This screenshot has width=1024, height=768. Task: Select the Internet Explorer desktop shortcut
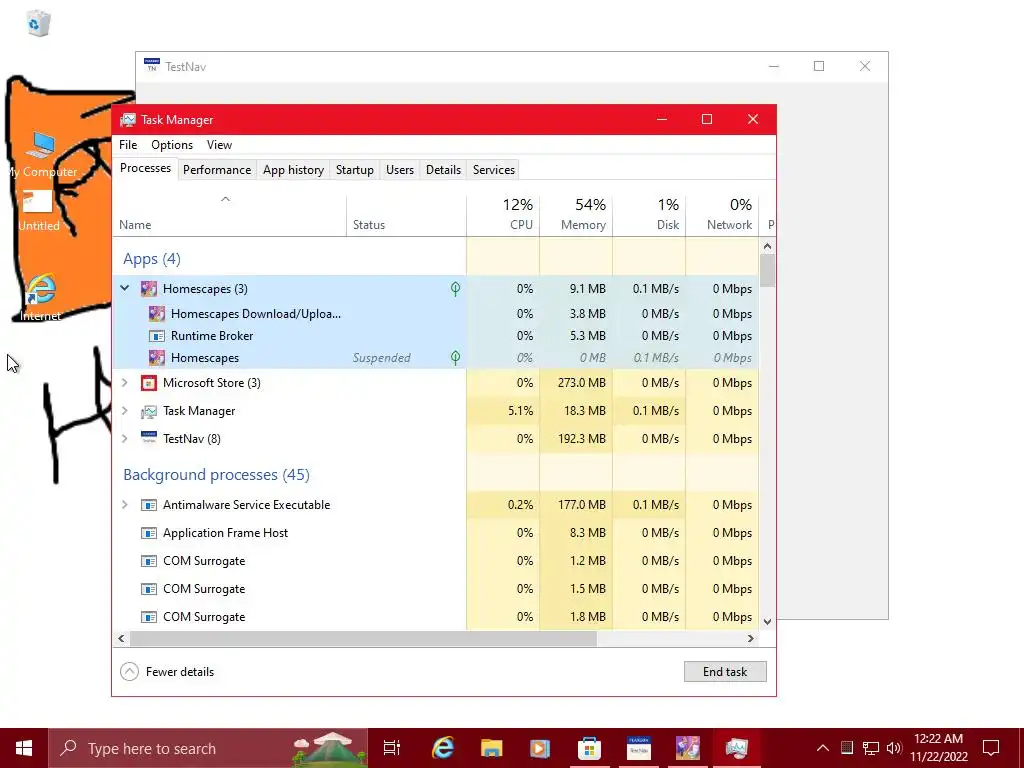[x=40, y=298]
